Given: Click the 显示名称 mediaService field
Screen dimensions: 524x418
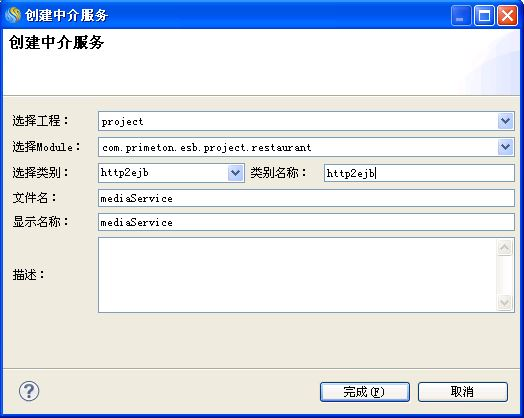Looking at the screenshot, I should (306, 222).
